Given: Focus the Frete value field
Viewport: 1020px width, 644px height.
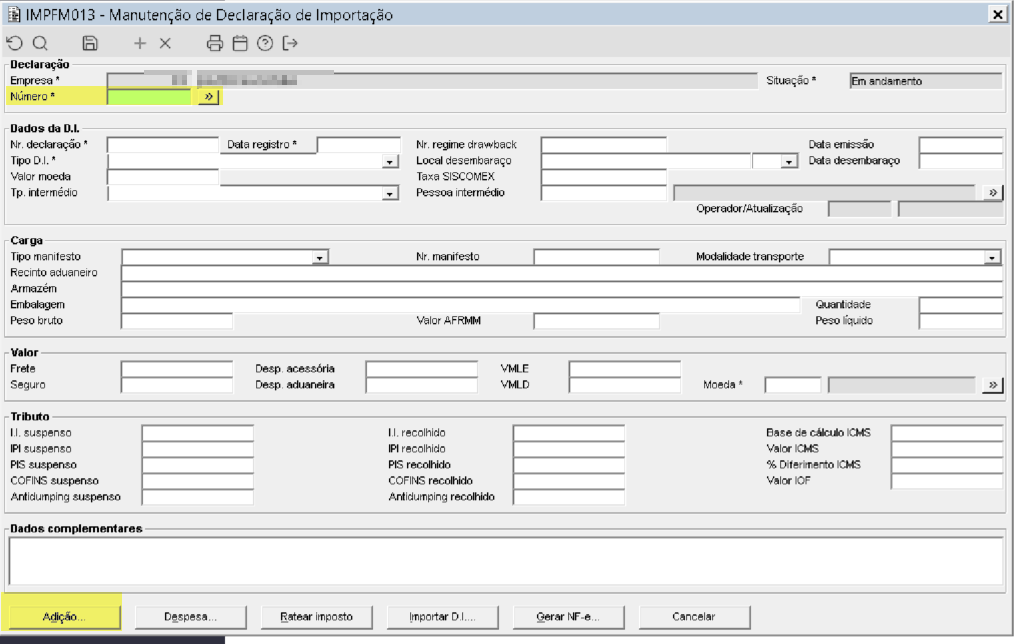Looking at the screenshot, I should pos(177,369).
